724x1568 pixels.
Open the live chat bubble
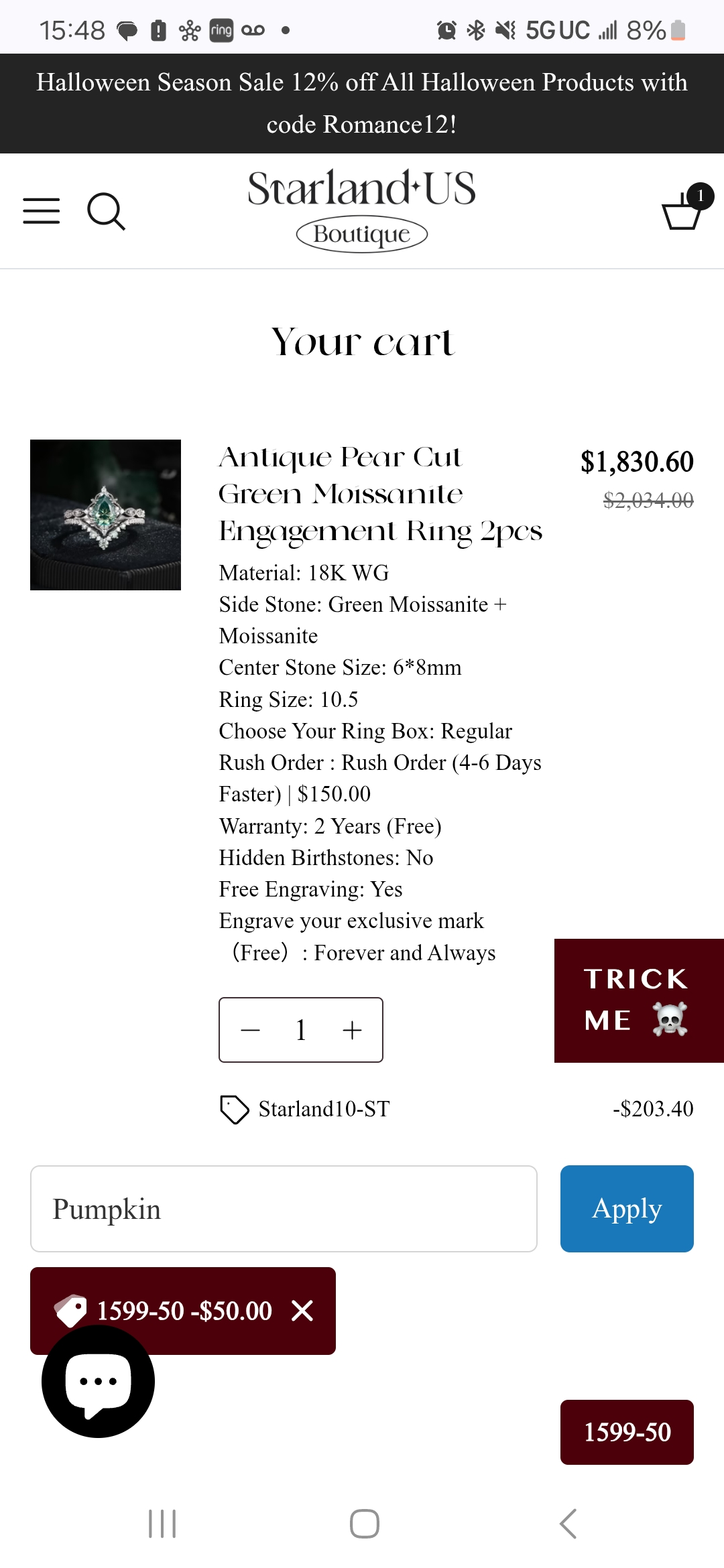tap(98, 1382)
